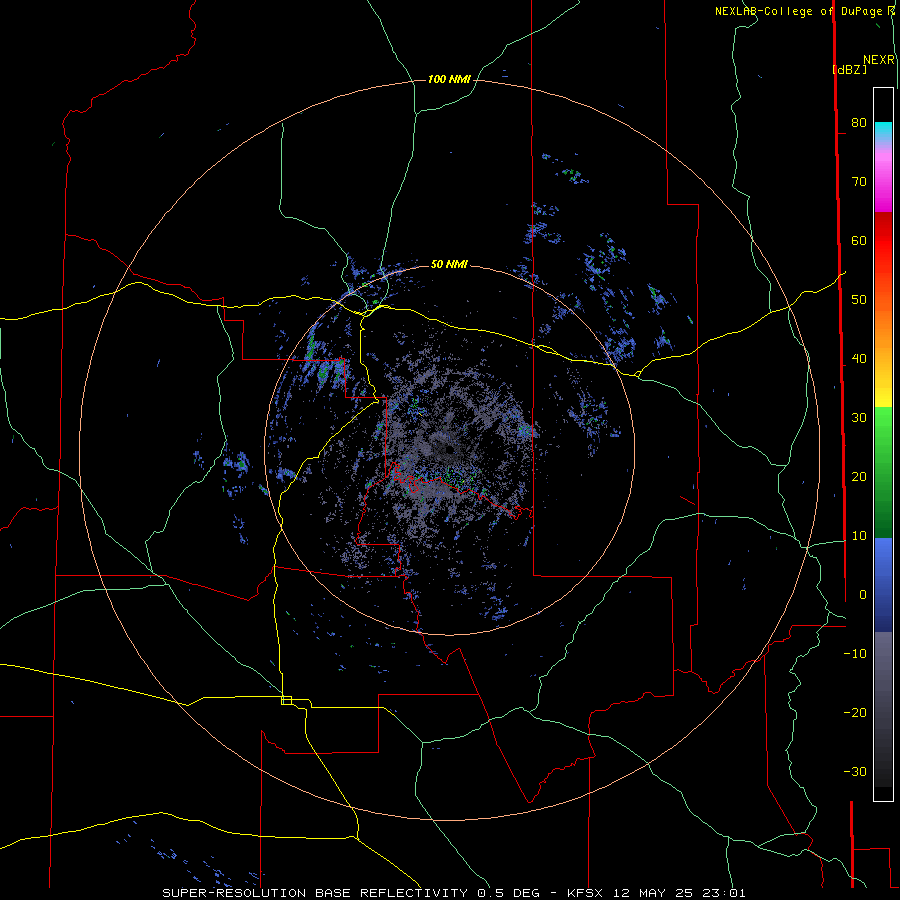900x900 pixels.
Task: Click the blue segment of the color bar
Action: tap(883, 584)
